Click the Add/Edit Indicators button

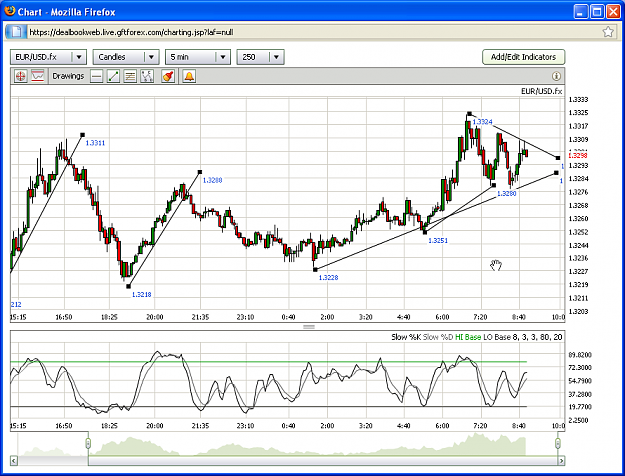click(523, 57)
